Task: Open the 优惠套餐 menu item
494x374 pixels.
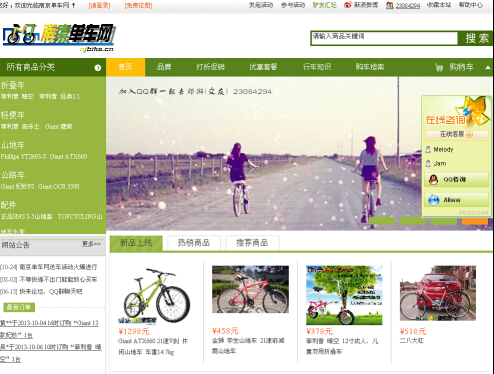Action: click(263, 67)
